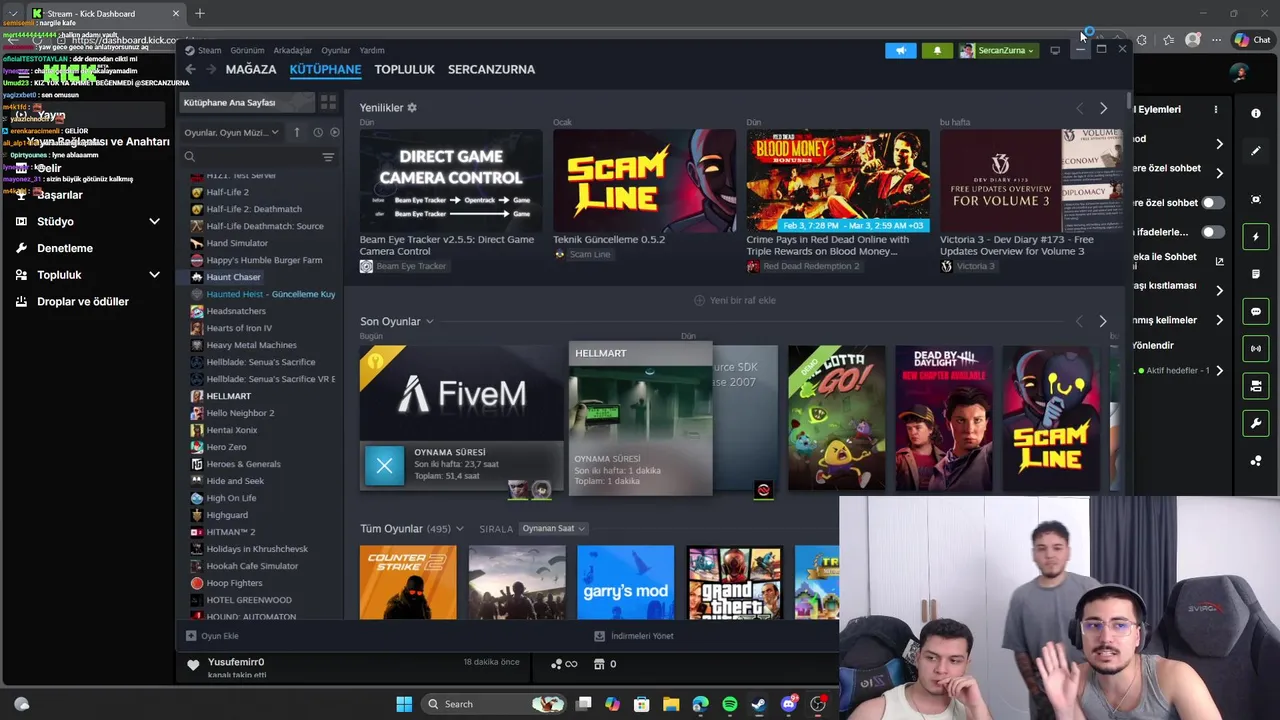Open 'Oynanan Saat' sort dropdown
Viewport: 1280px width, 720px height.
coord(553,528)
